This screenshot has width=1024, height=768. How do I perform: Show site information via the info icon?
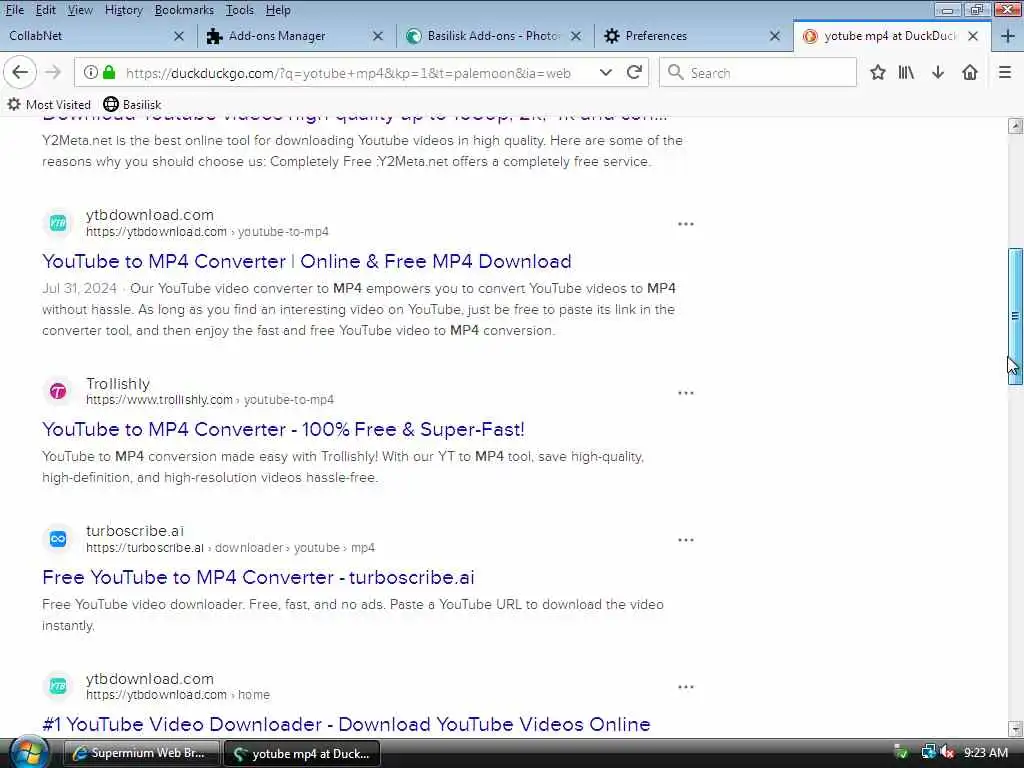pos(91,72)
